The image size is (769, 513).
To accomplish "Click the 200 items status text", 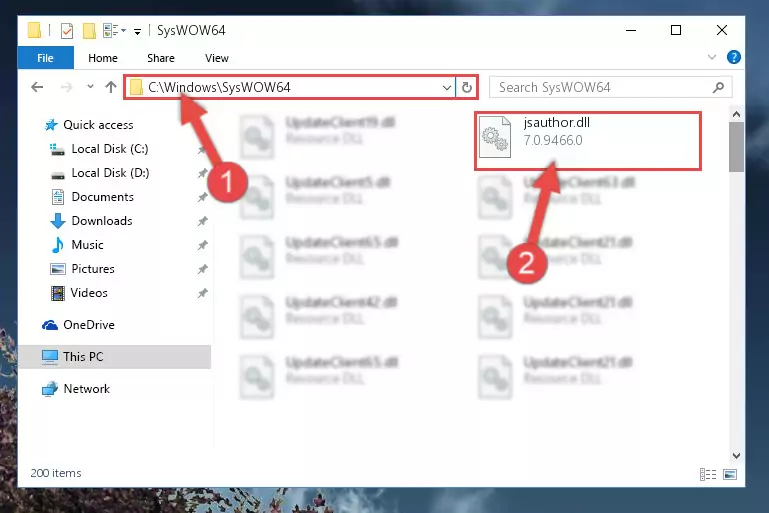I will click(x=56, y=473).
